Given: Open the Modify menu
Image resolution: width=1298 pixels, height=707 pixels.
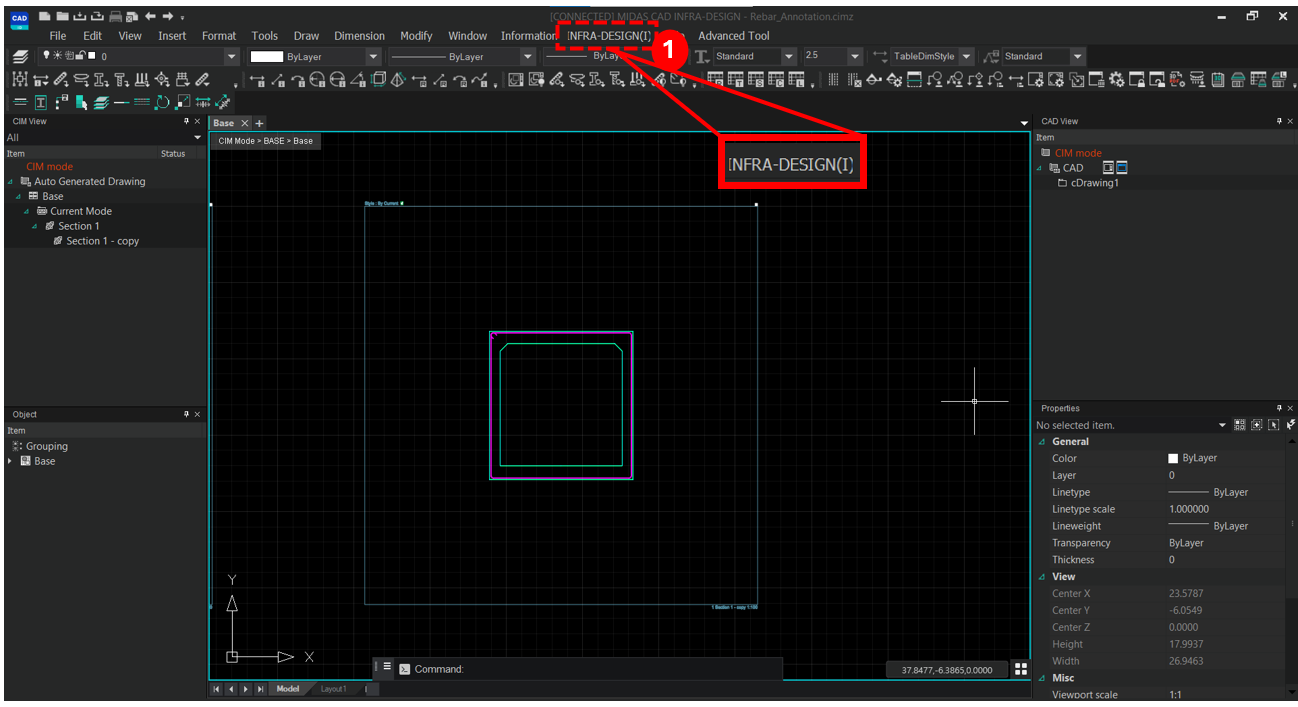Looking at the screenshot, I should coord(416,36).
